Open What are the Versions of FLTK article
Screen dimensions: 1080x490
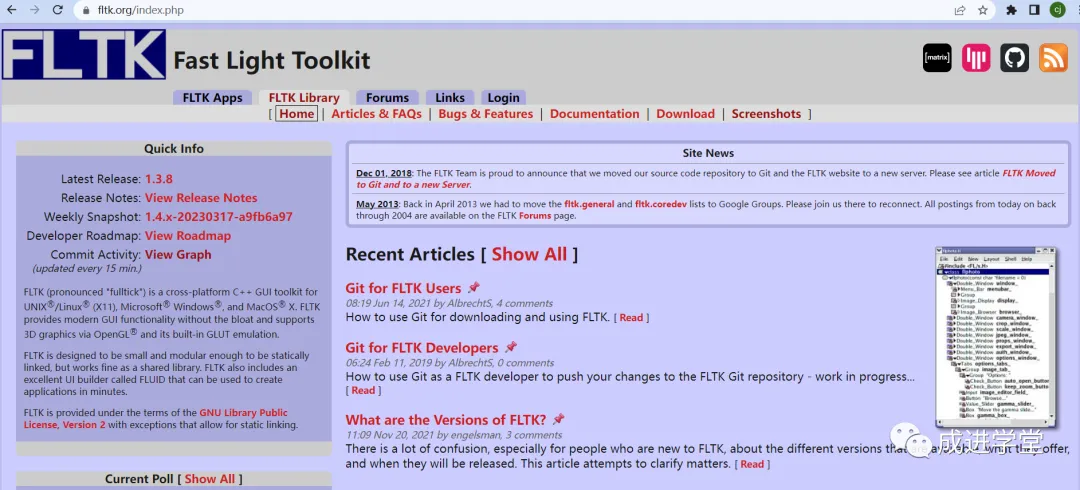446,420
